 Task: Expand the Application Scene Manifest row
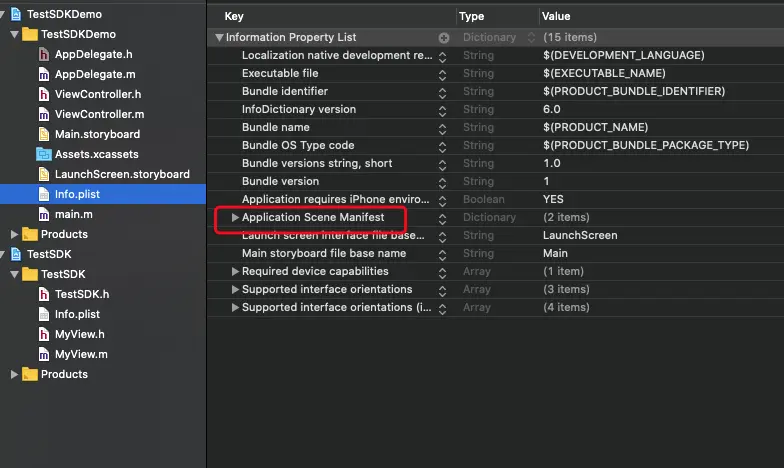(x=235, y=217)
